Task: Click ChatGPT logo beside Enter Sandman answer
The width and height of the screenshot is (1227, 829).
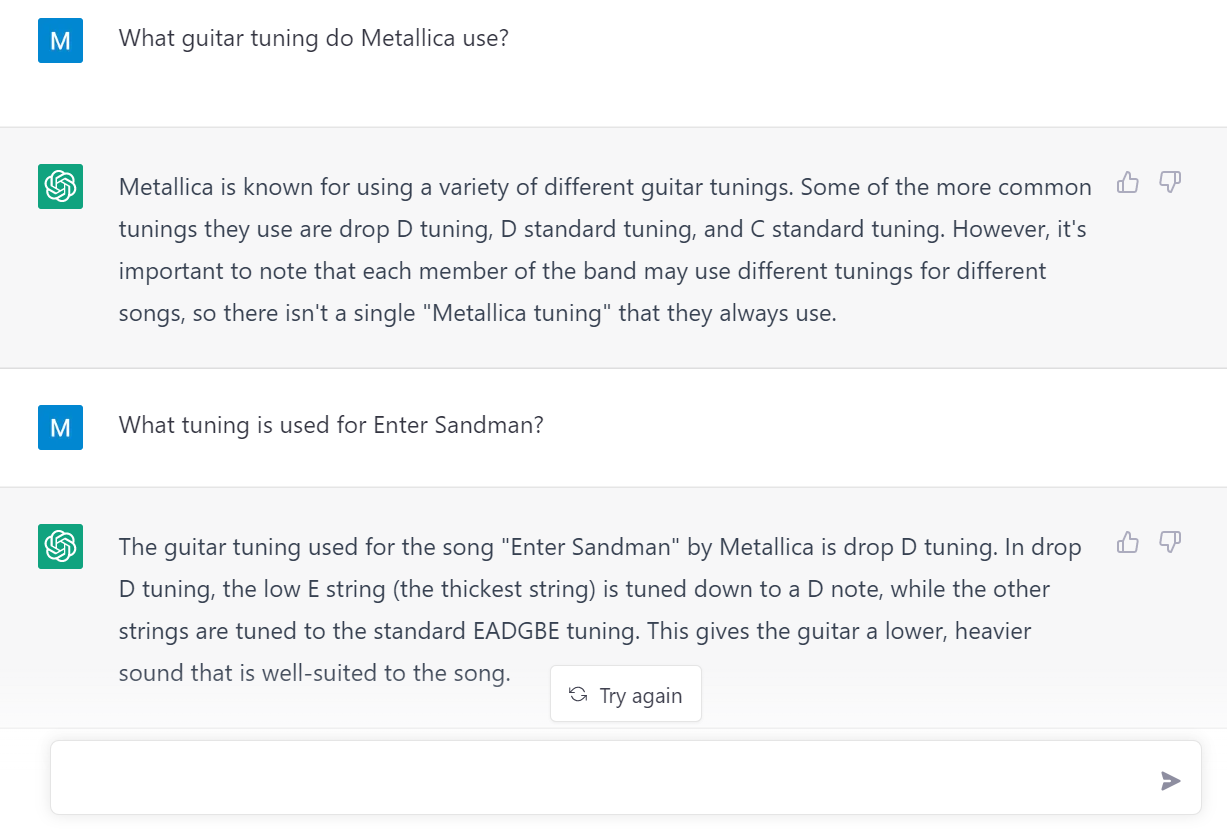Action: point(60,547)
